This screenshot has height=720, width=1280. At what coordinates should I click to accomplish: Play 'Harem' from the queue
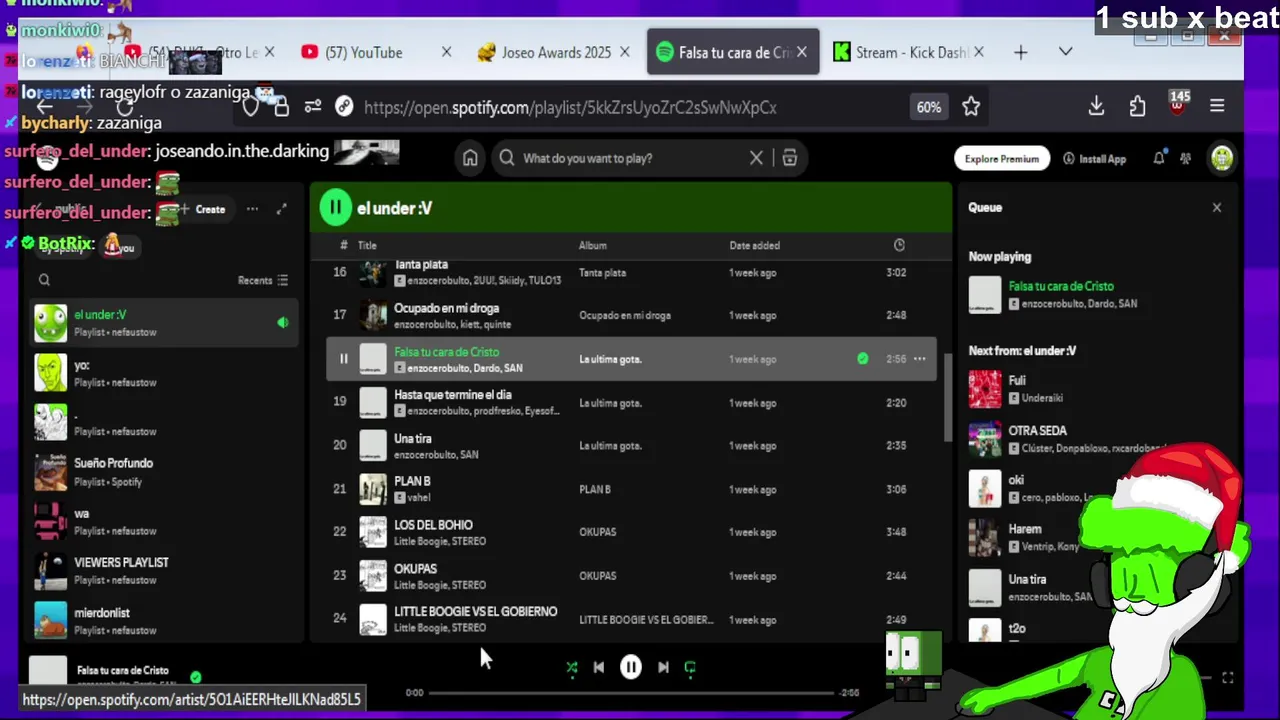1025,529
